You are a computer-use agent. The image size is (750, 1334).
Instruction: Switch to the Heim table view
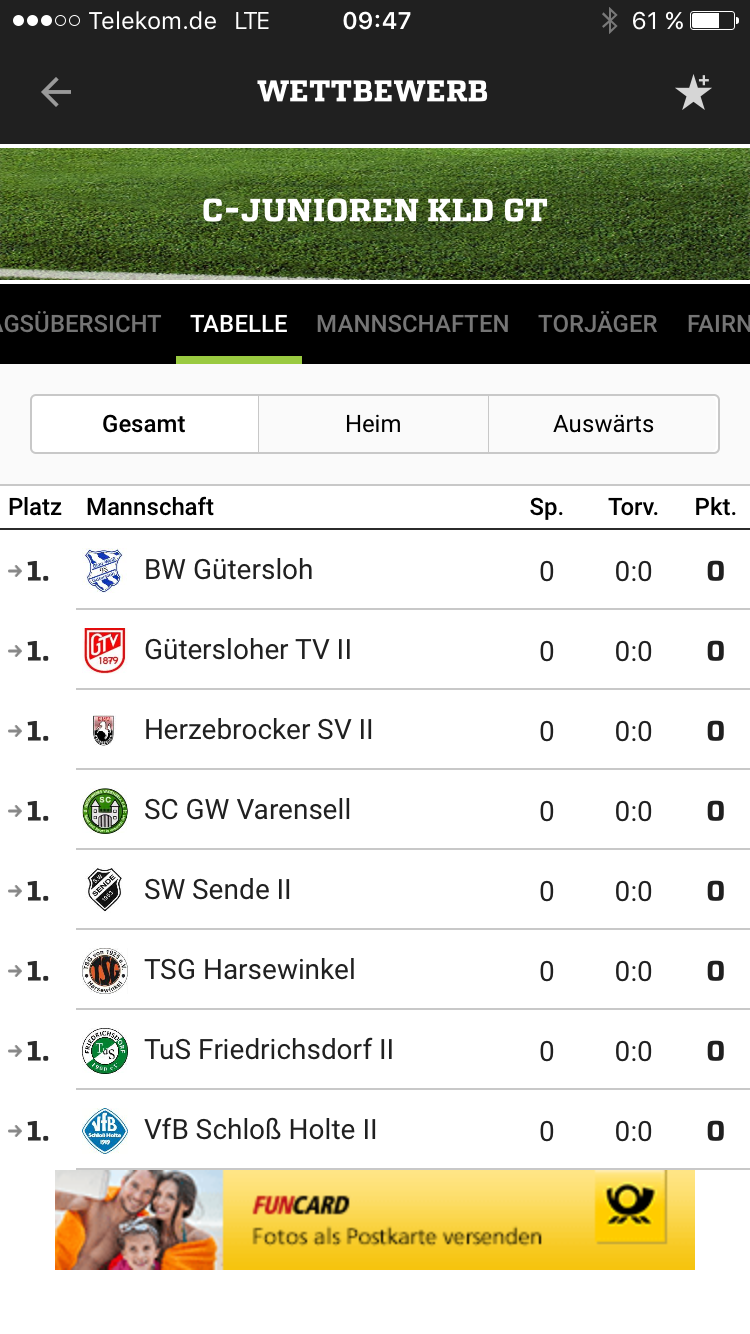click(x=373, y=424)
